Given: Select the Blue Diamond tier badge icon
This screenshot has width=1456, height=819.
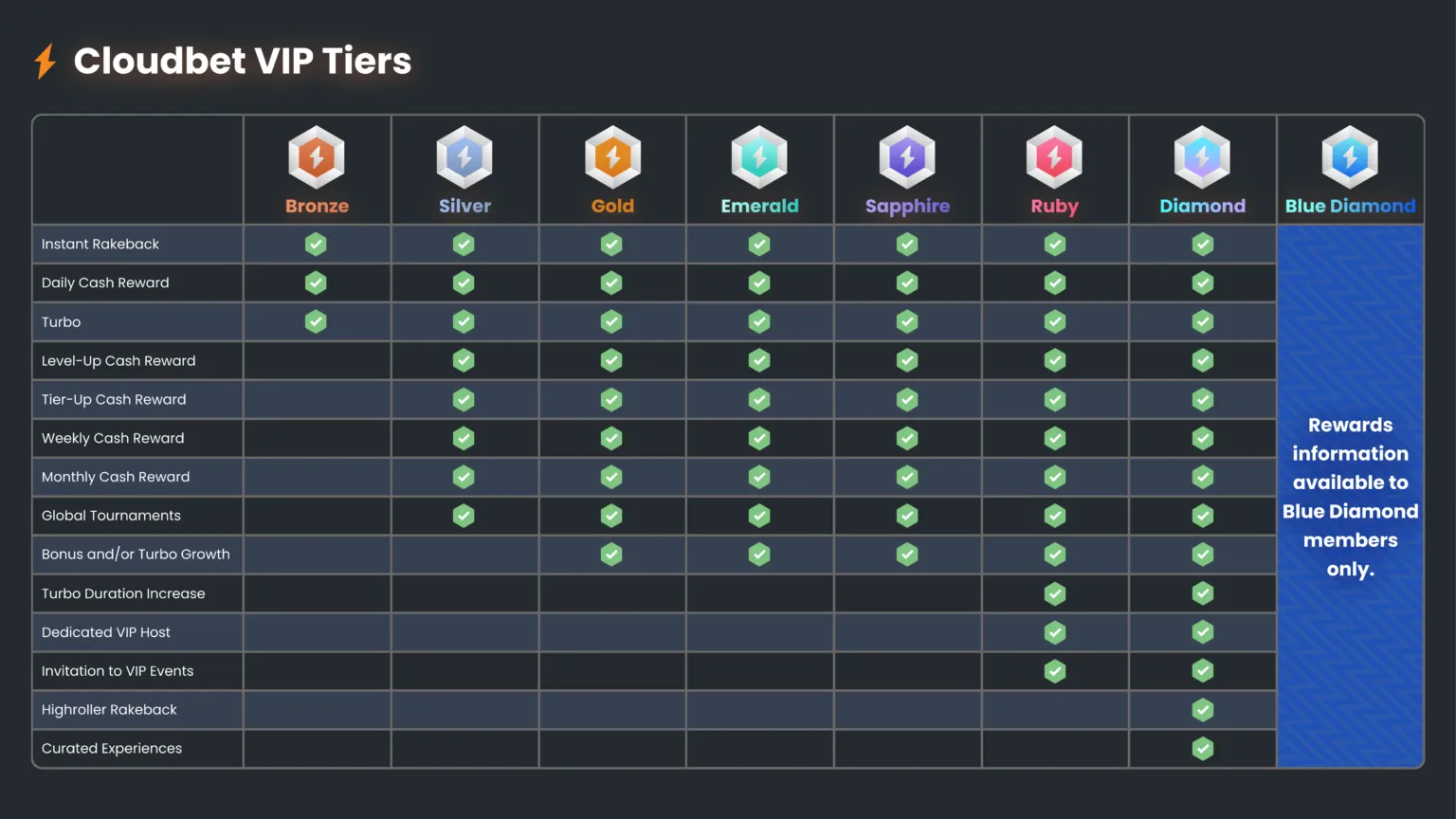Looking at the screenshot, I should pos(1350,157).
